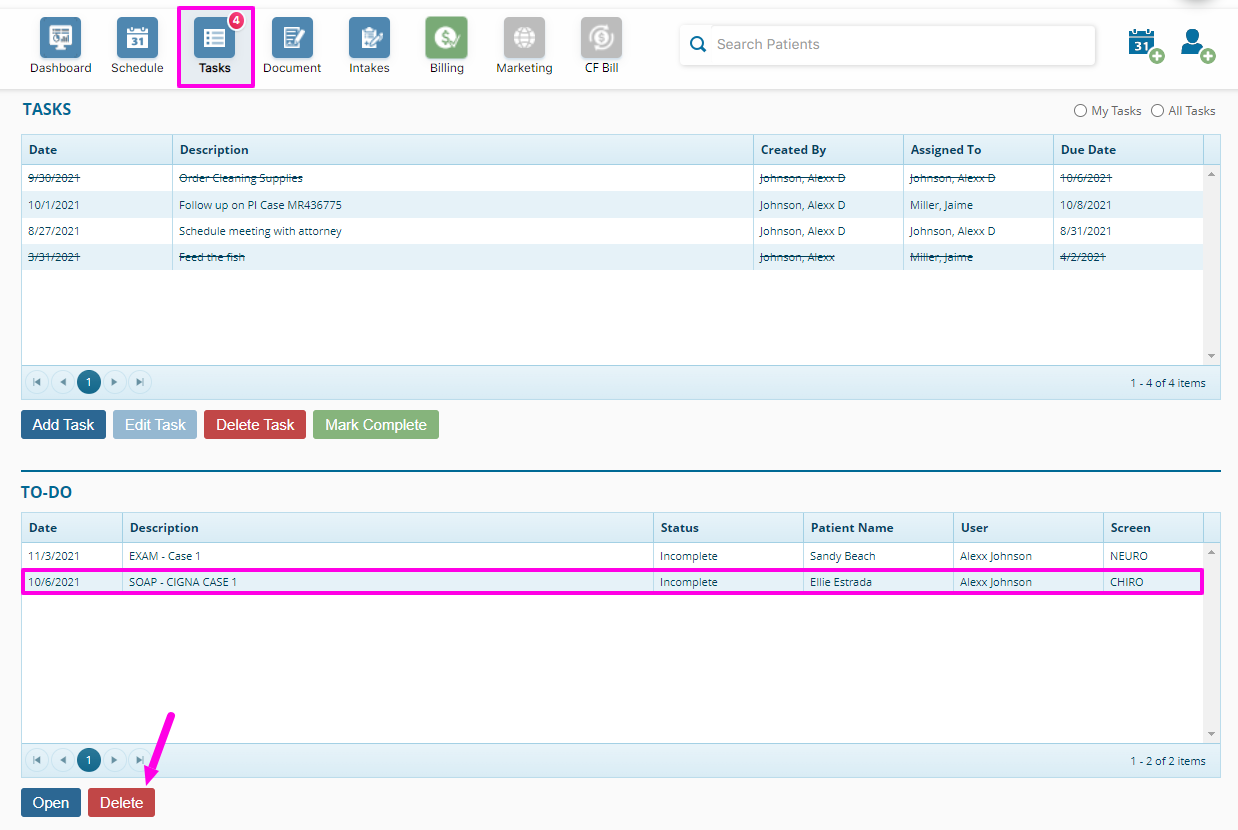This screenshot has width=1238, height=830.
Task: Sort To-Do by Patient Name header
Action: (x=878, y=528)
